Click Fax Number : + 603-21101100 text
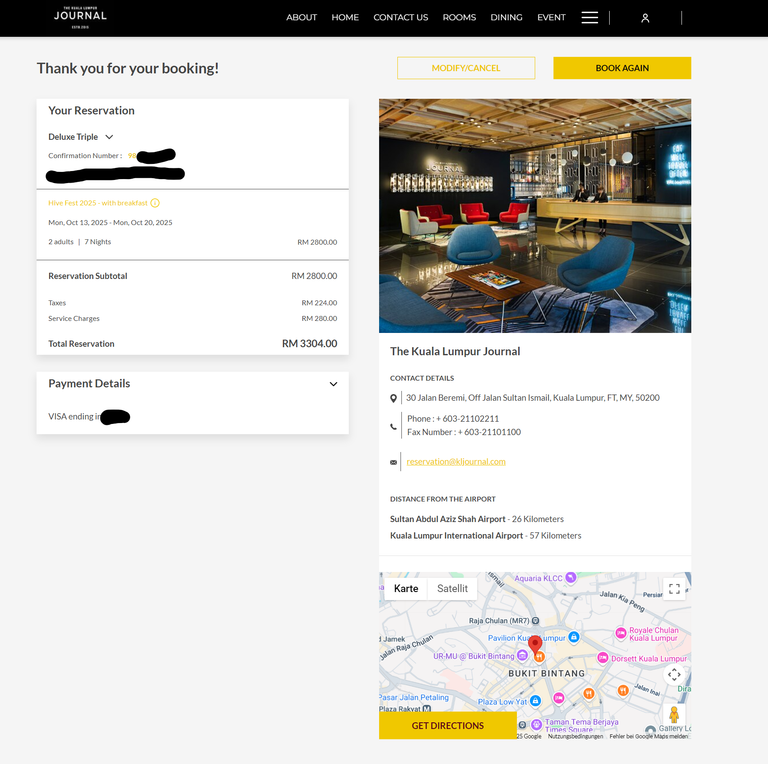The image size is (768, 764). [x=464, y=432]
